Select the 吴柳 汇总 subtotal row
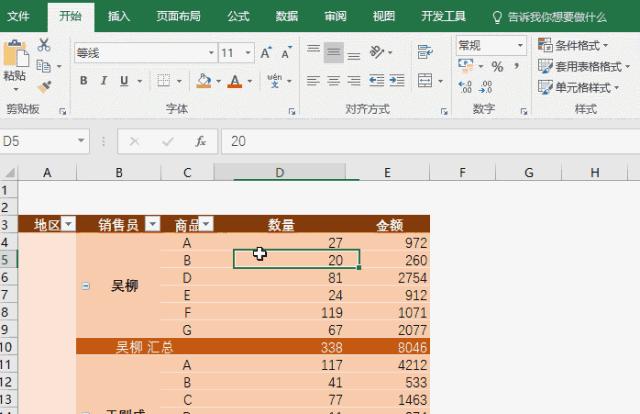The image size is (640, 414). tap(253, 347)
